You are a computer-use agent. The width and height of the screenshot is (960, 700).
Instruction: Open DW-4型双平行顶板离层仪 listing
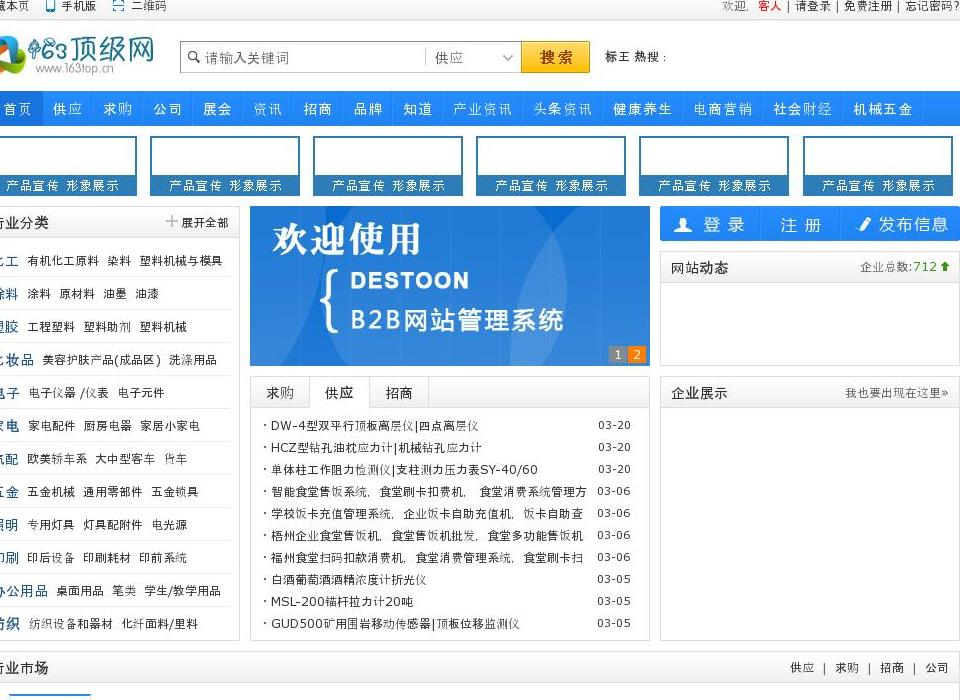coord(374,426)
